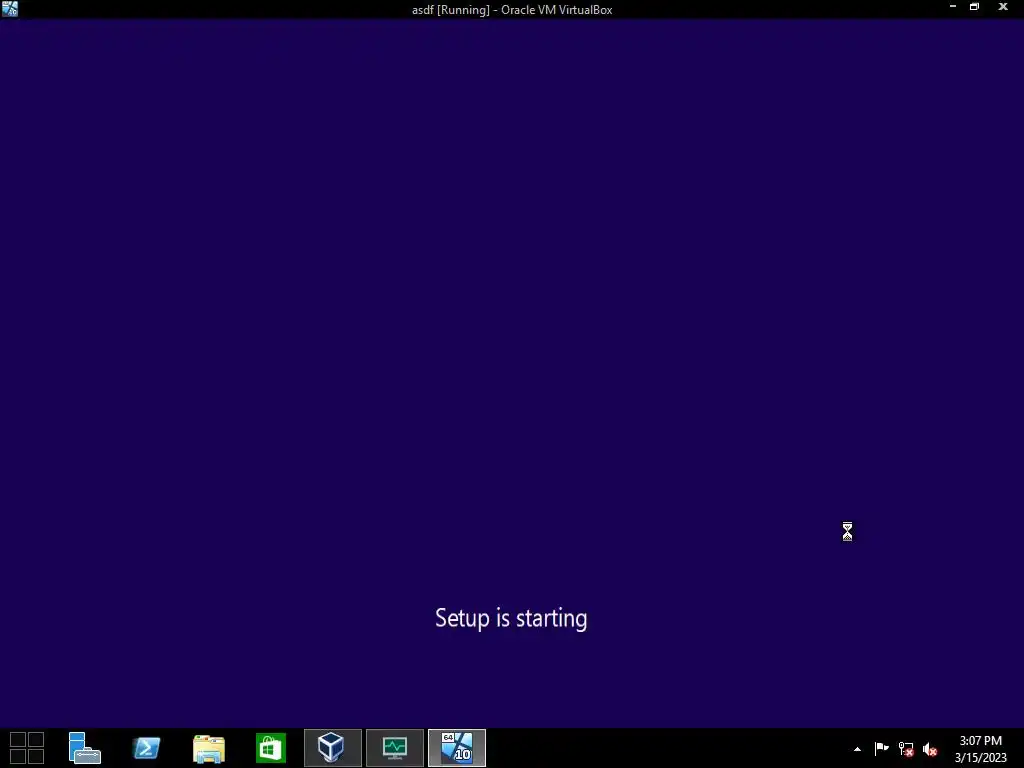
Task: Click the muted volume tray icon
Action: 930,749
